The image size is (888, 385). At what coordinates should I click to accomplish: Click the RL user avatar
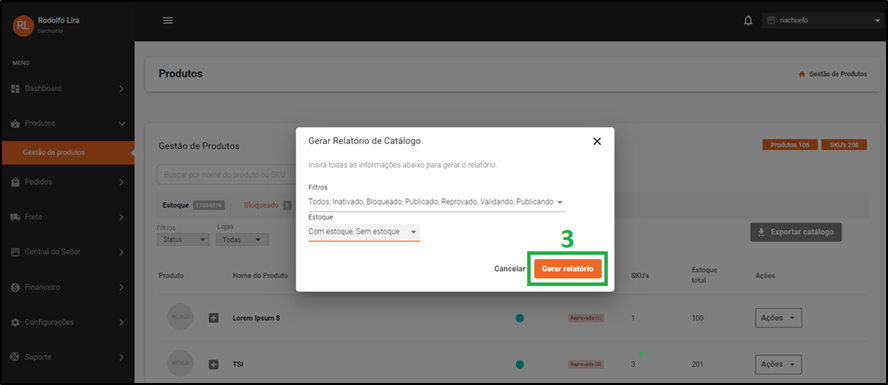pyautogui.click(x=23, y=25)
